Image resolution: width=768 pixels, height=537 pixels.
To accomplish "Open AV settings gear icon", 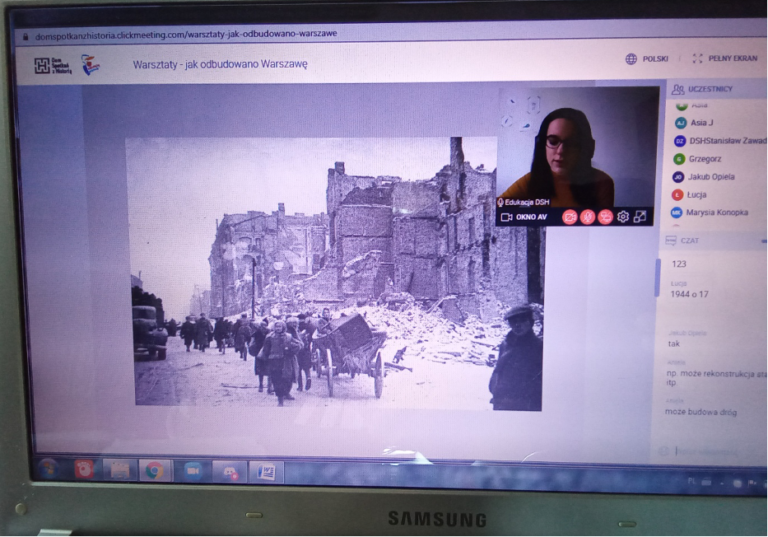I will (x=623, y=217).
